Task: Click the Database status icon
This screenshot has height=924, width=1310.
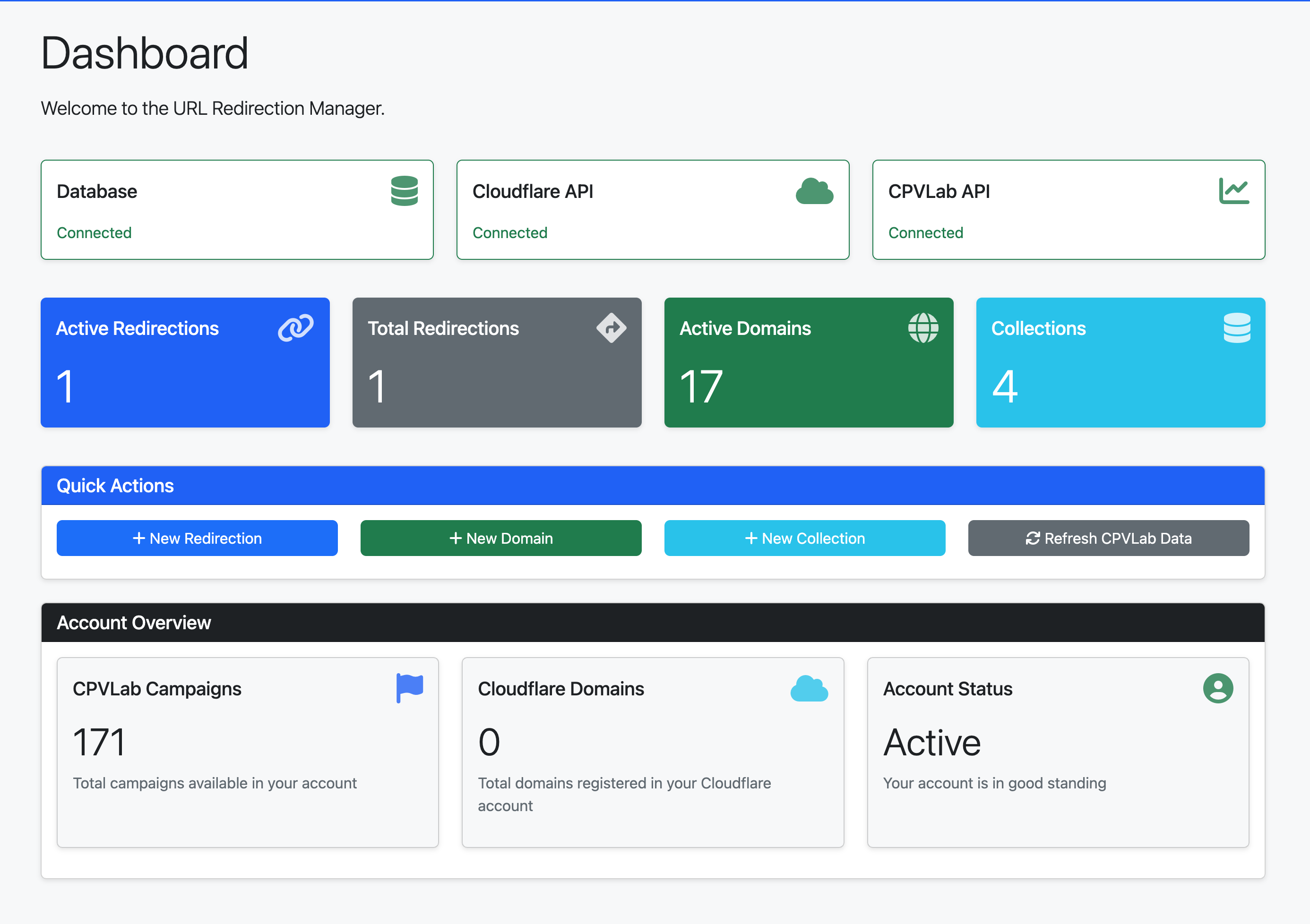Action: (404, 190)
